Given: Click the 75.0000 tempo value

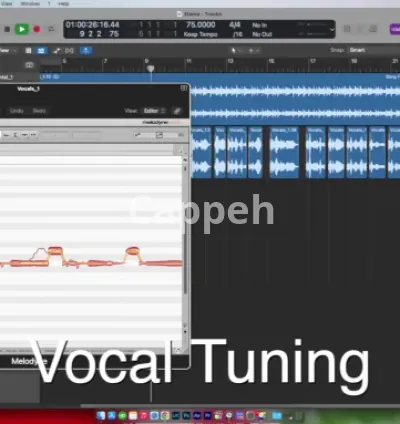Looking at the screenshot, I should pos(200,25).
